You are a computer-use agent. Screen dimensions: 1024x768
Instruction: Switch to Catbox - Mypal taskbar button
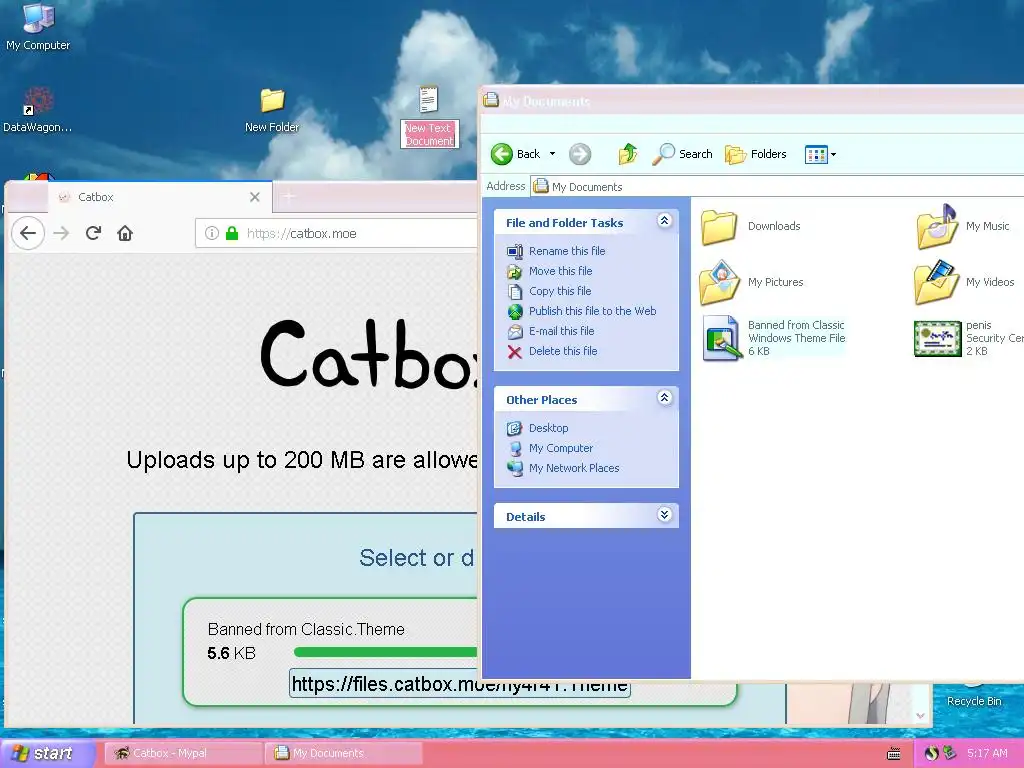click(x=183, y=753)
